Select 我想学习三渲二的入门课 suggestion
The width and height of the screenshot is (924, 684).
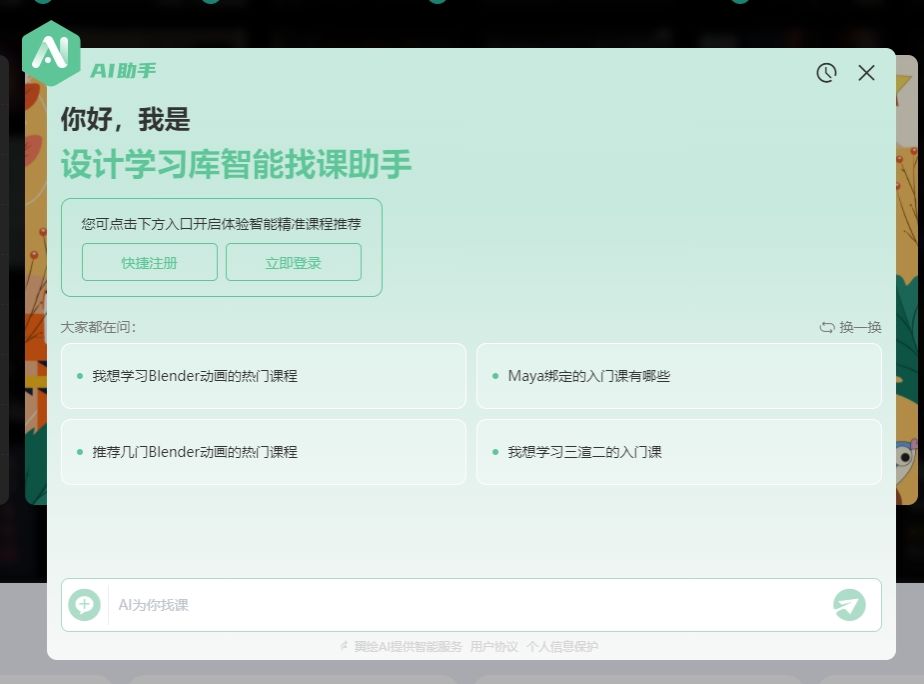coord(679,452)
